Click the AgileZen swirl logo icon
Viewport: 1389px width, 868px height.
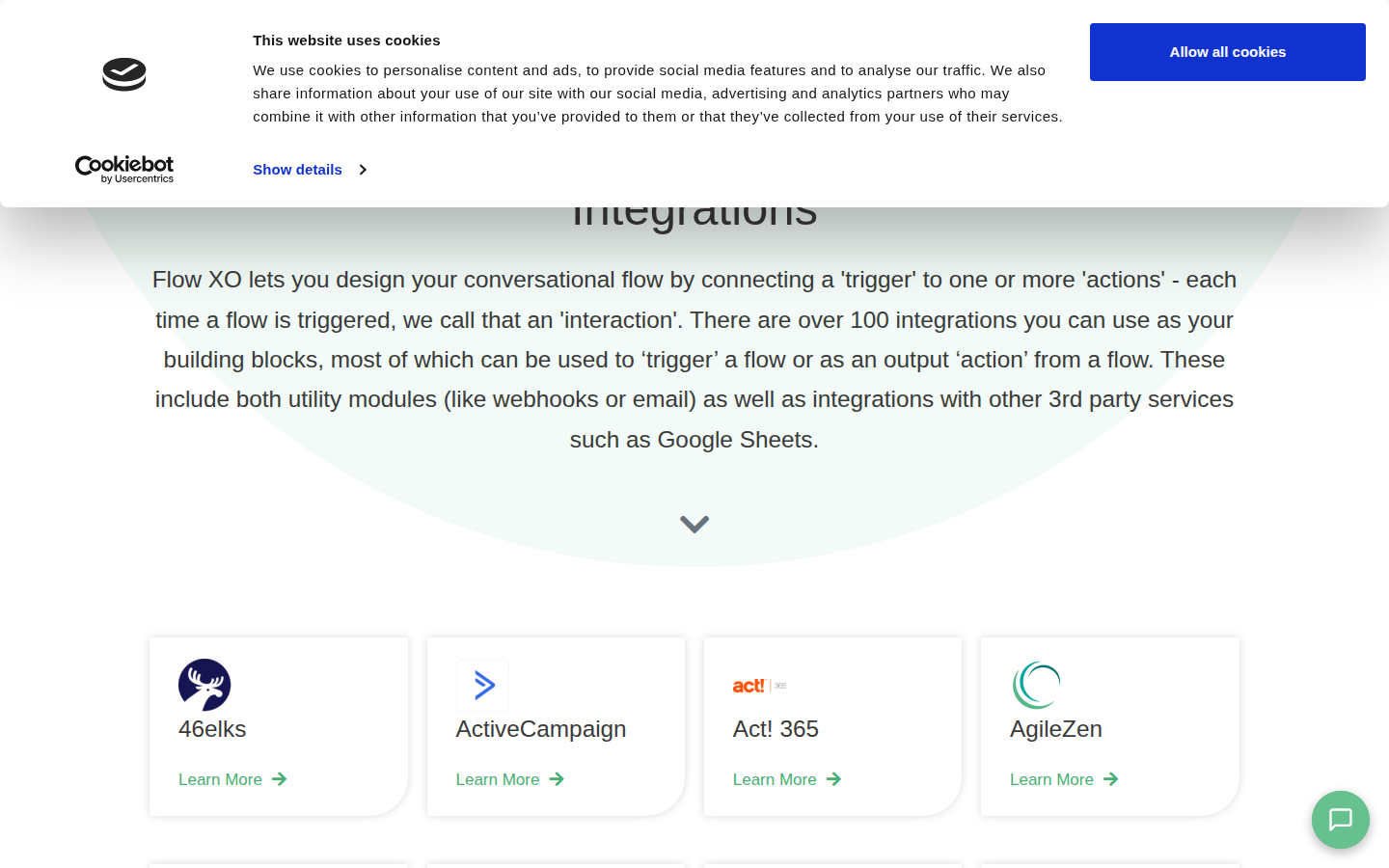coord(1037,685)
